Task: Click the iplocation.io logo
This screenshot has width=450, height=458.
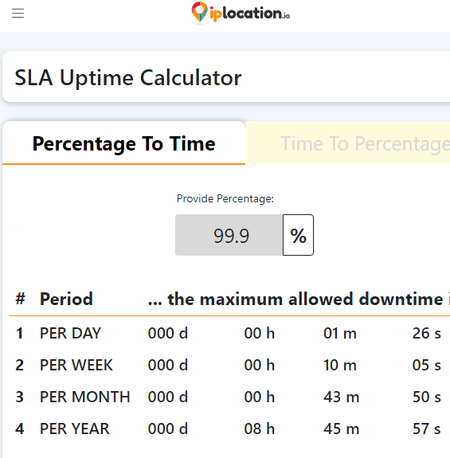Action: [241, 13]
